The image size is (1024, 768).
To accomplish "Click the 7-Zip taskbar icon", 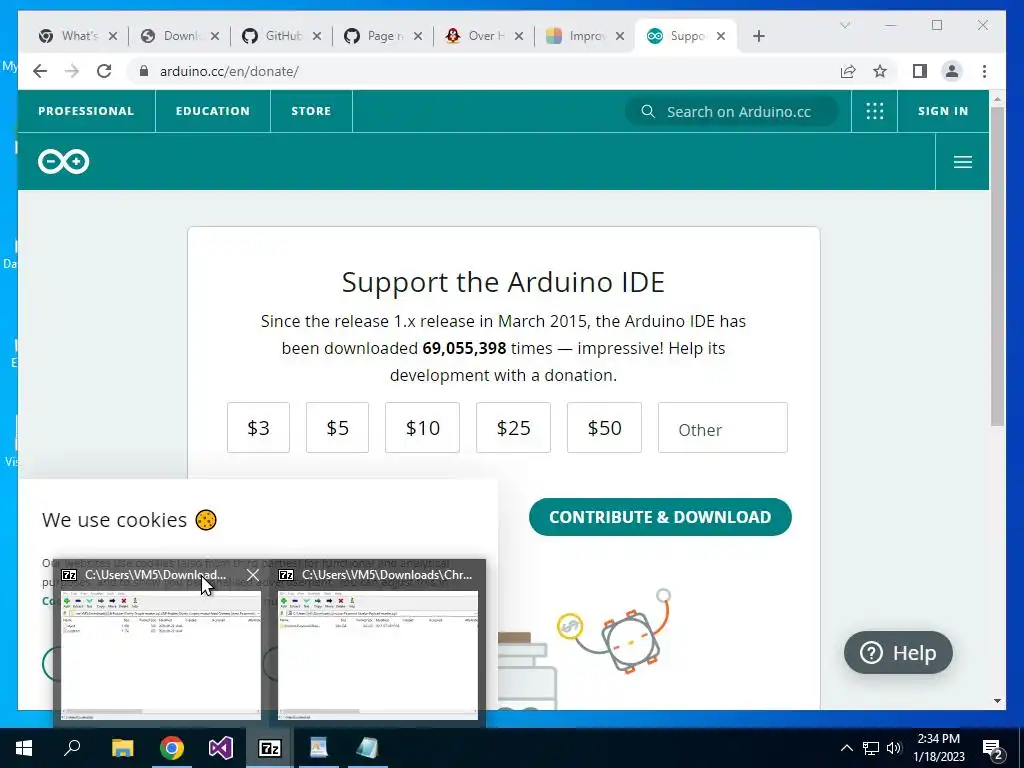I will (270, 748).
